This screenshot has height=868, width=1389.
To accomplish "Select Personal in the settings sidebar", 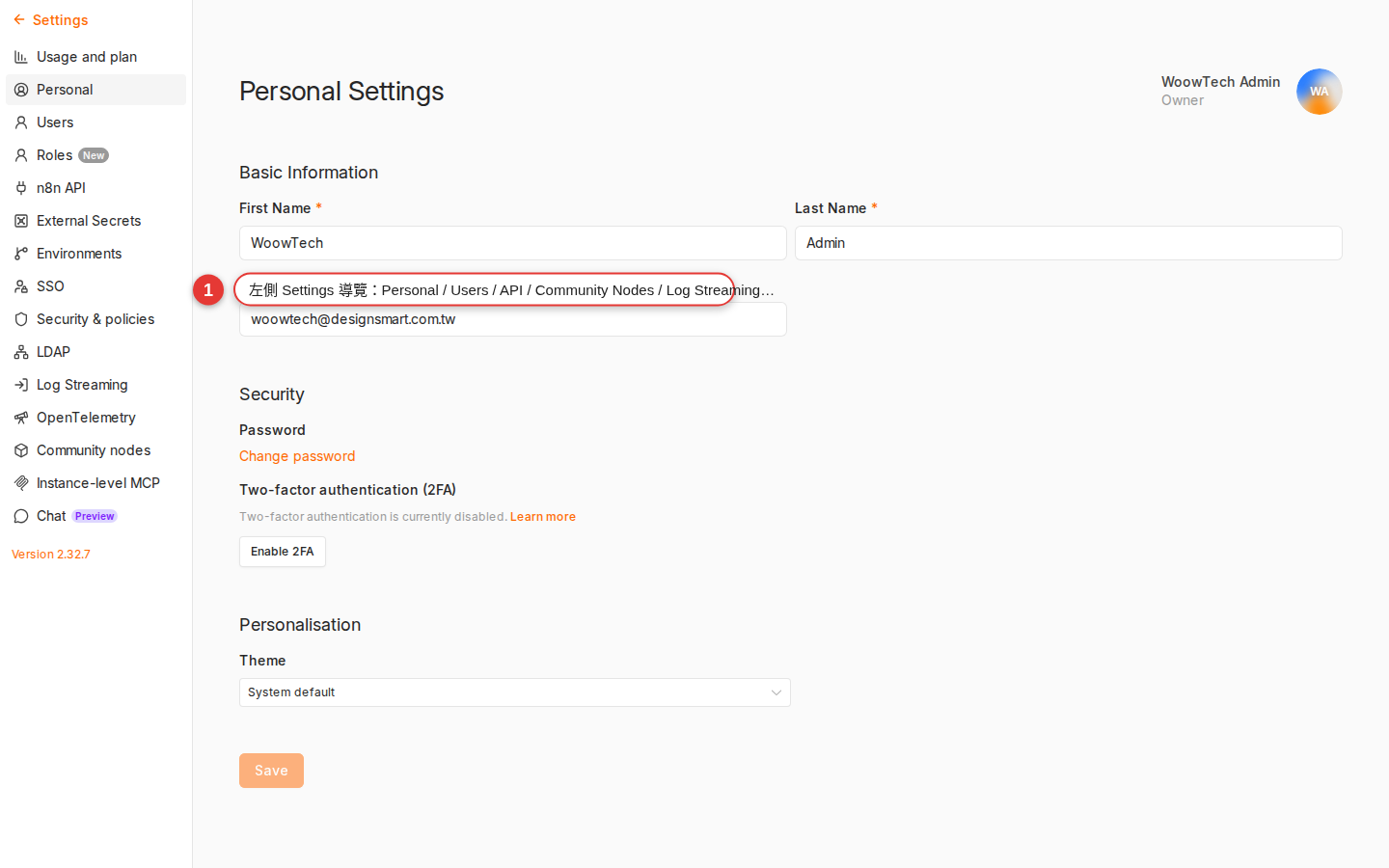I will click(x=95, y=90).
